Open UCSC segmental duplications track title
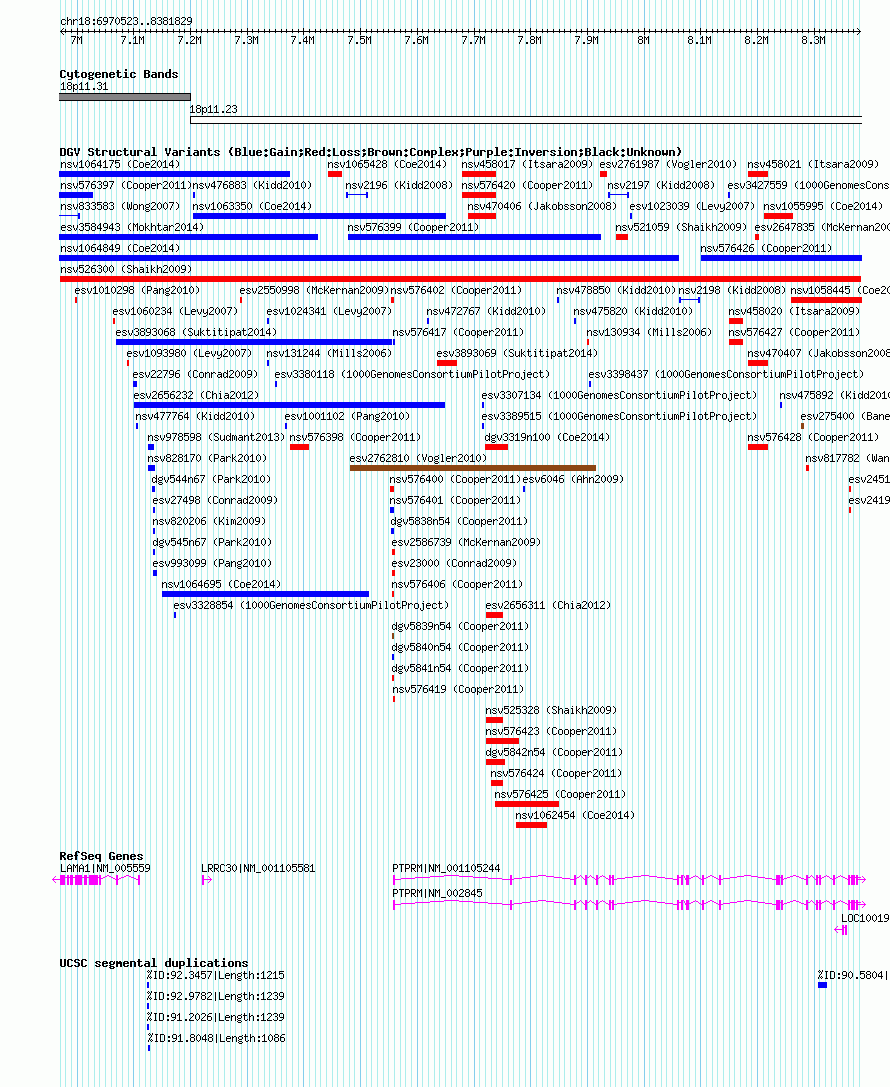This screenshot has width=890, height=1087. pos(154,963)
